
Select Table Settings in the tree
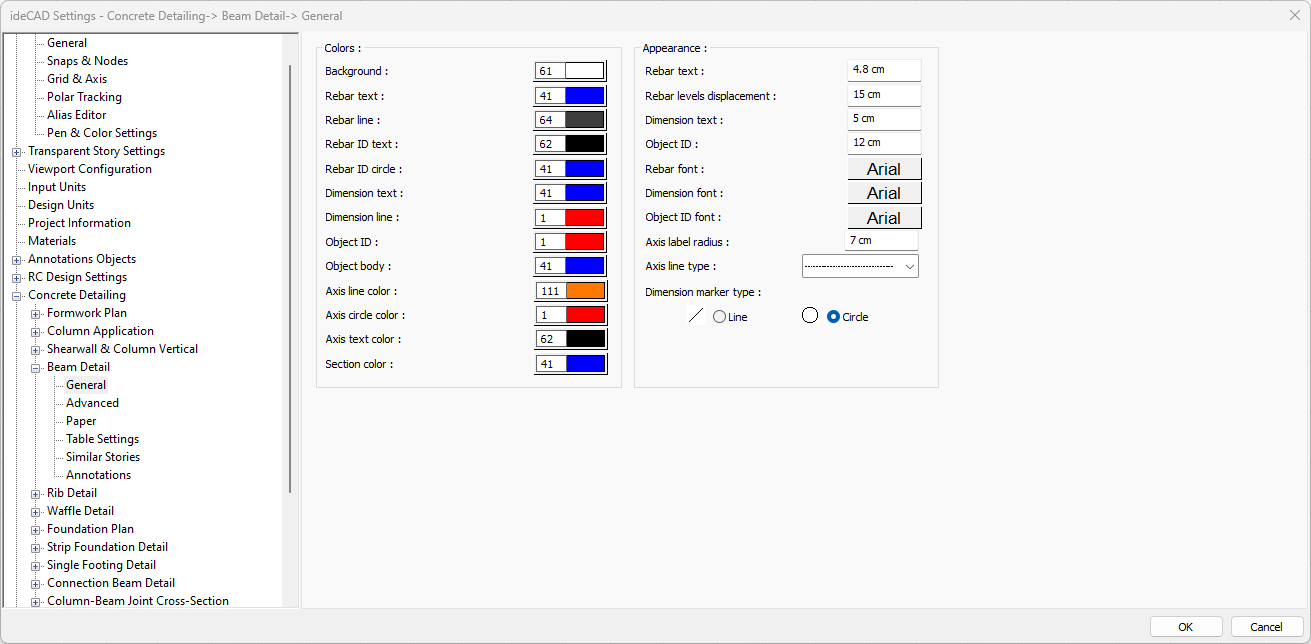coord(102,439)
